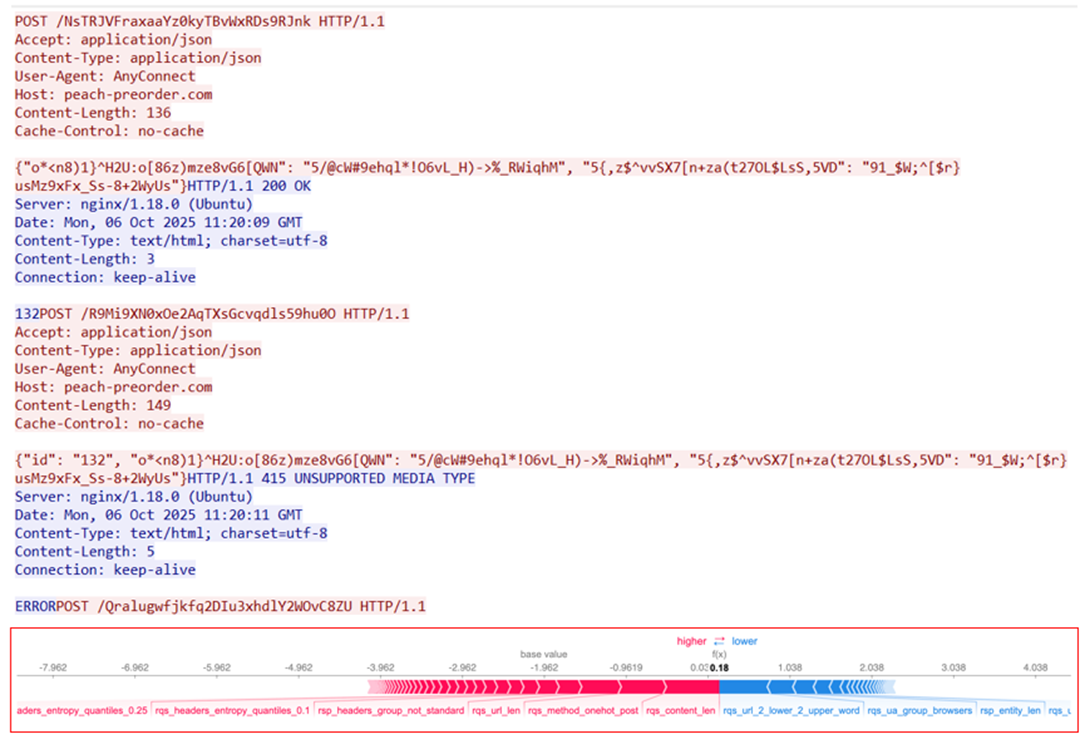This screenshot has height=744, width=1090.
Task: Select the 'base value' label on the plot
Action: pyautogui.click(x=544, y=654)
